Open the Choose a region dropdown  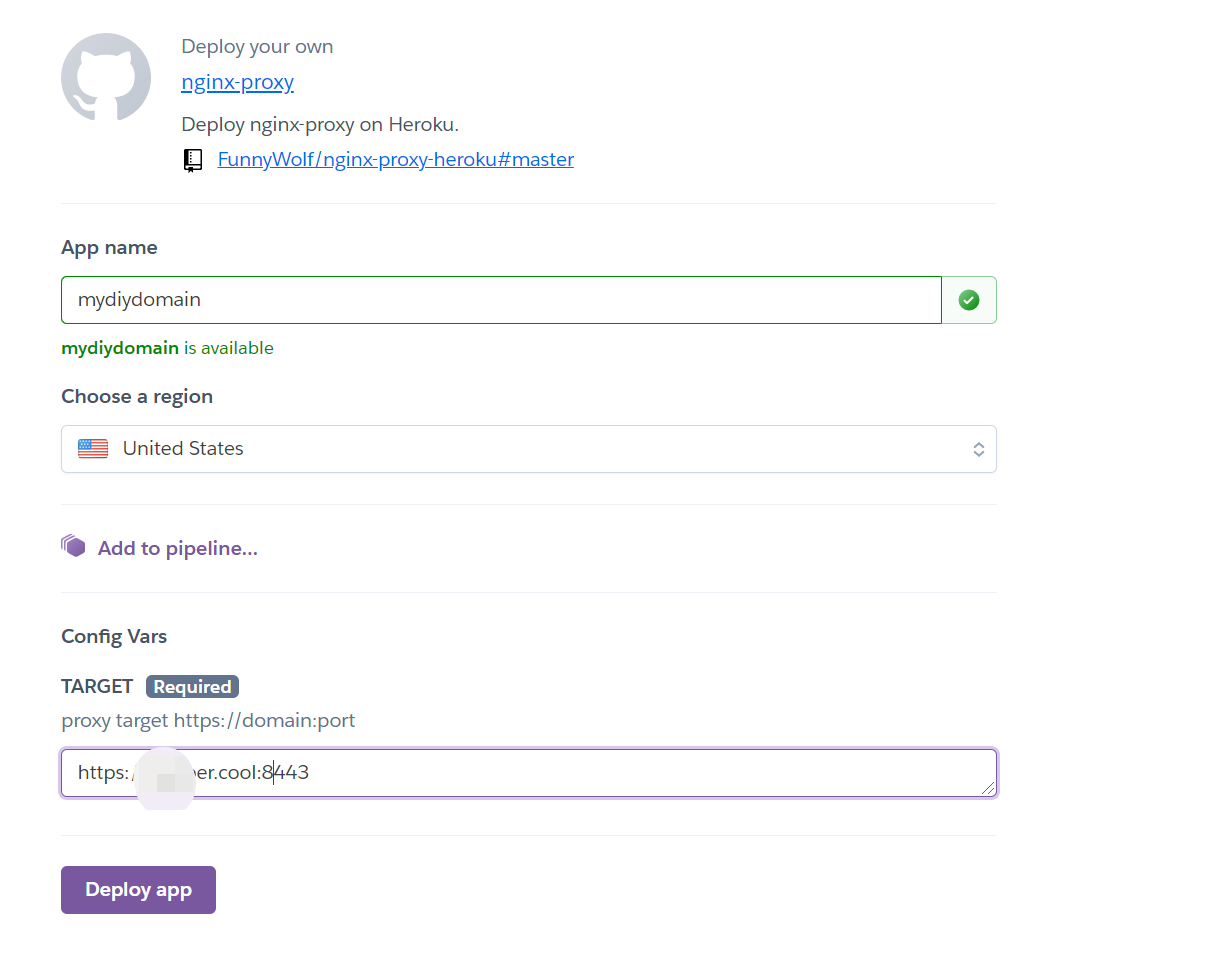click(529, 449)
